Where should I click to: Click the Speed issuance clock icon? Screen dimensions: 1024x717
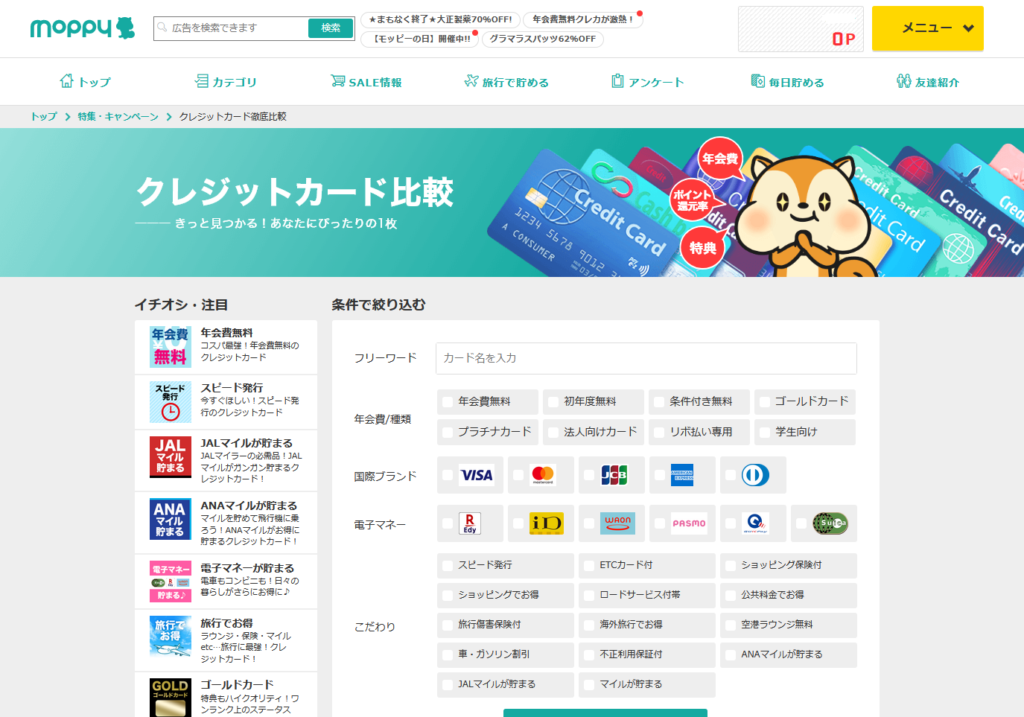pos(170,402)
